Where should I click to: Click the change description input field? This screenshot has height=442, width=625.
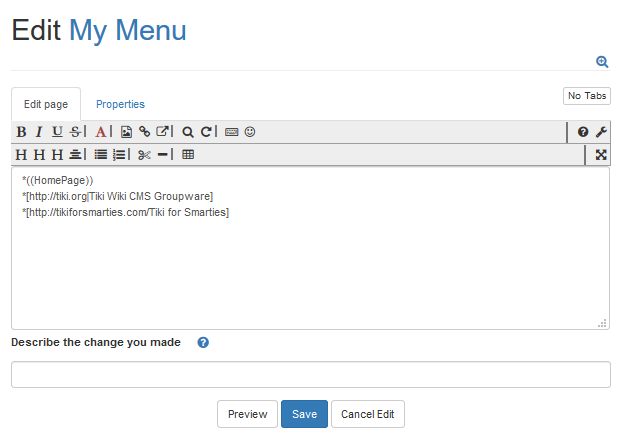(x=310, y=375)
